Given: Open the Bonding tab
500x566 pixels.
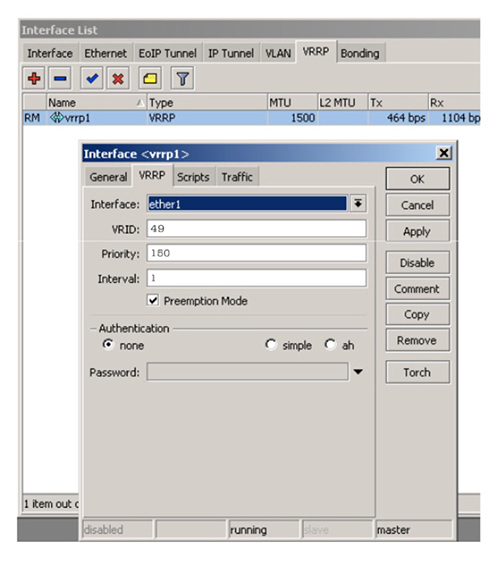Looking at the screenshot, I should pos(360,53).
